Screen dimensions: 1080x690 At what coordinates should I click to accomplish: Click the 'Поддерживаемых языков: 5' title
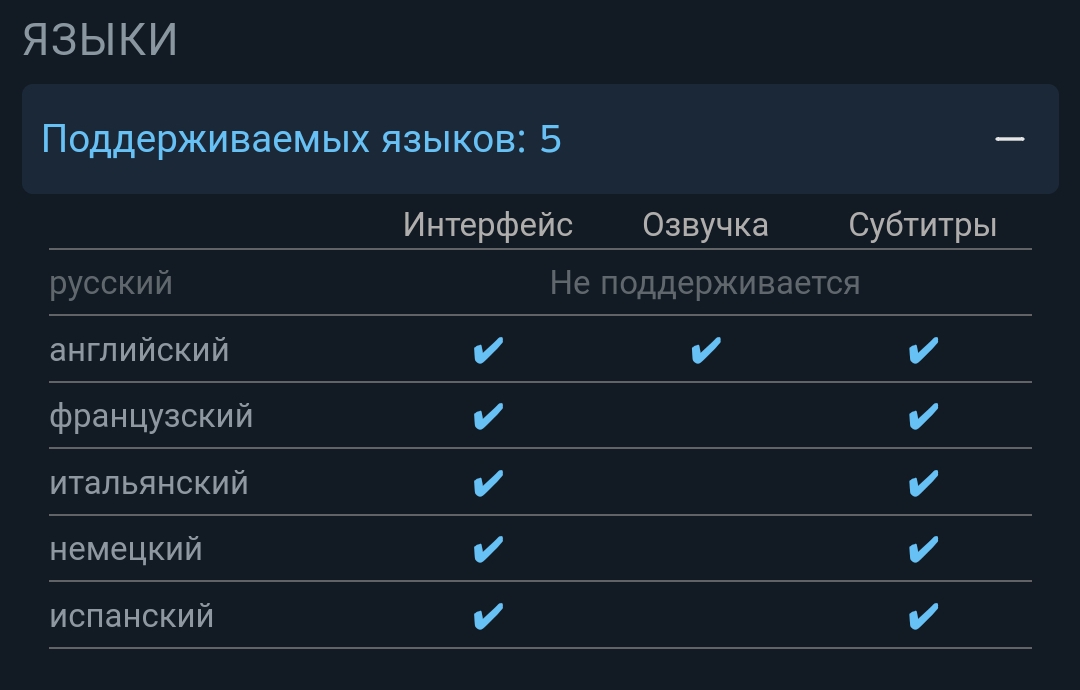pyautogui.click(x=301, y=139)
